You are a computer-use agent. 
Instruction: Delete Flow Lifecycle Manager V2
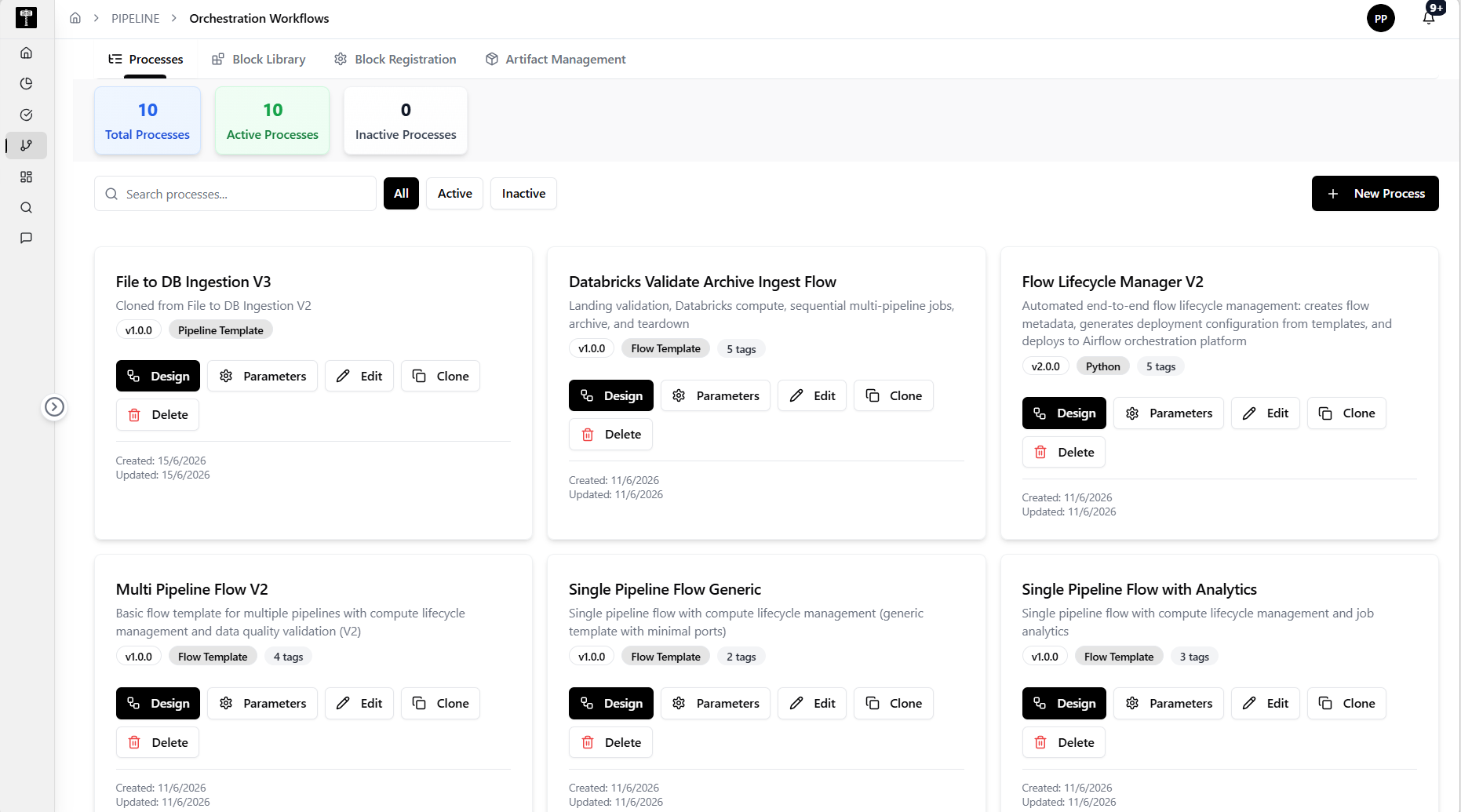click(1063, 452)
